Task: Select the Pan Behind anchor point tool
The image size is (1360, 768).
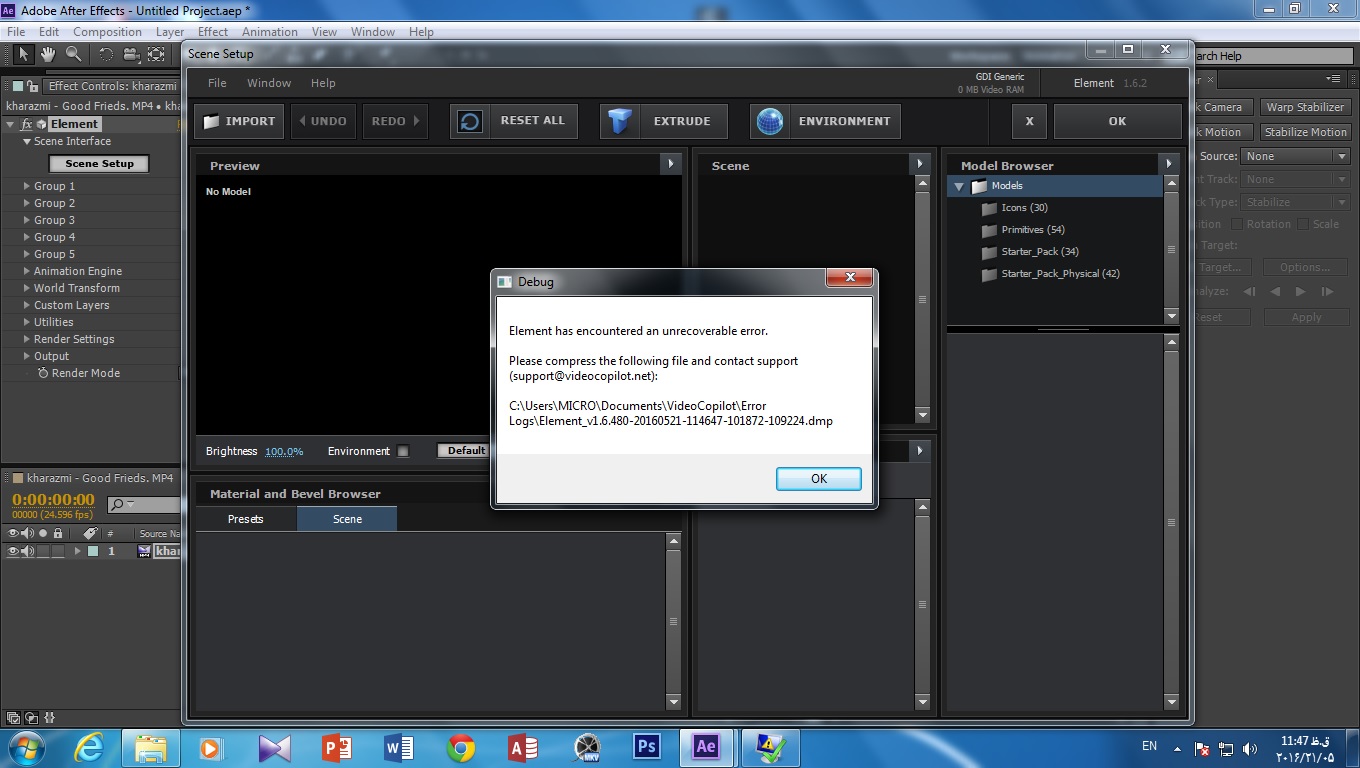Action: (157, 54)
